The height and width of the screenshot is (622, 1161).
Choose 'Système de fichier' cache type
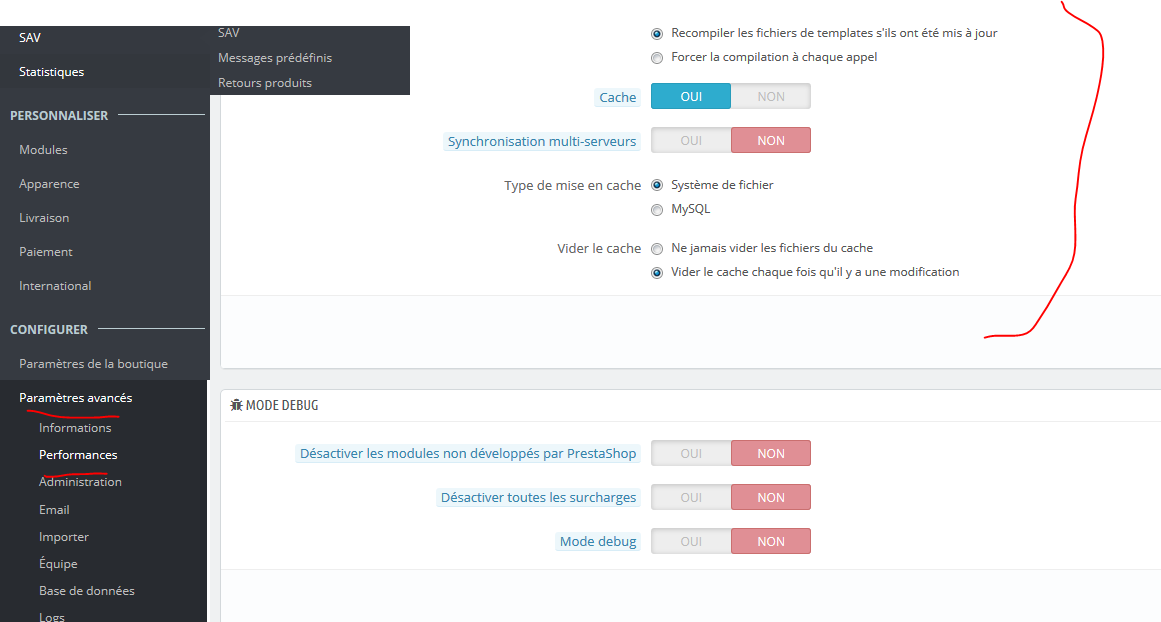coord(657,185)
